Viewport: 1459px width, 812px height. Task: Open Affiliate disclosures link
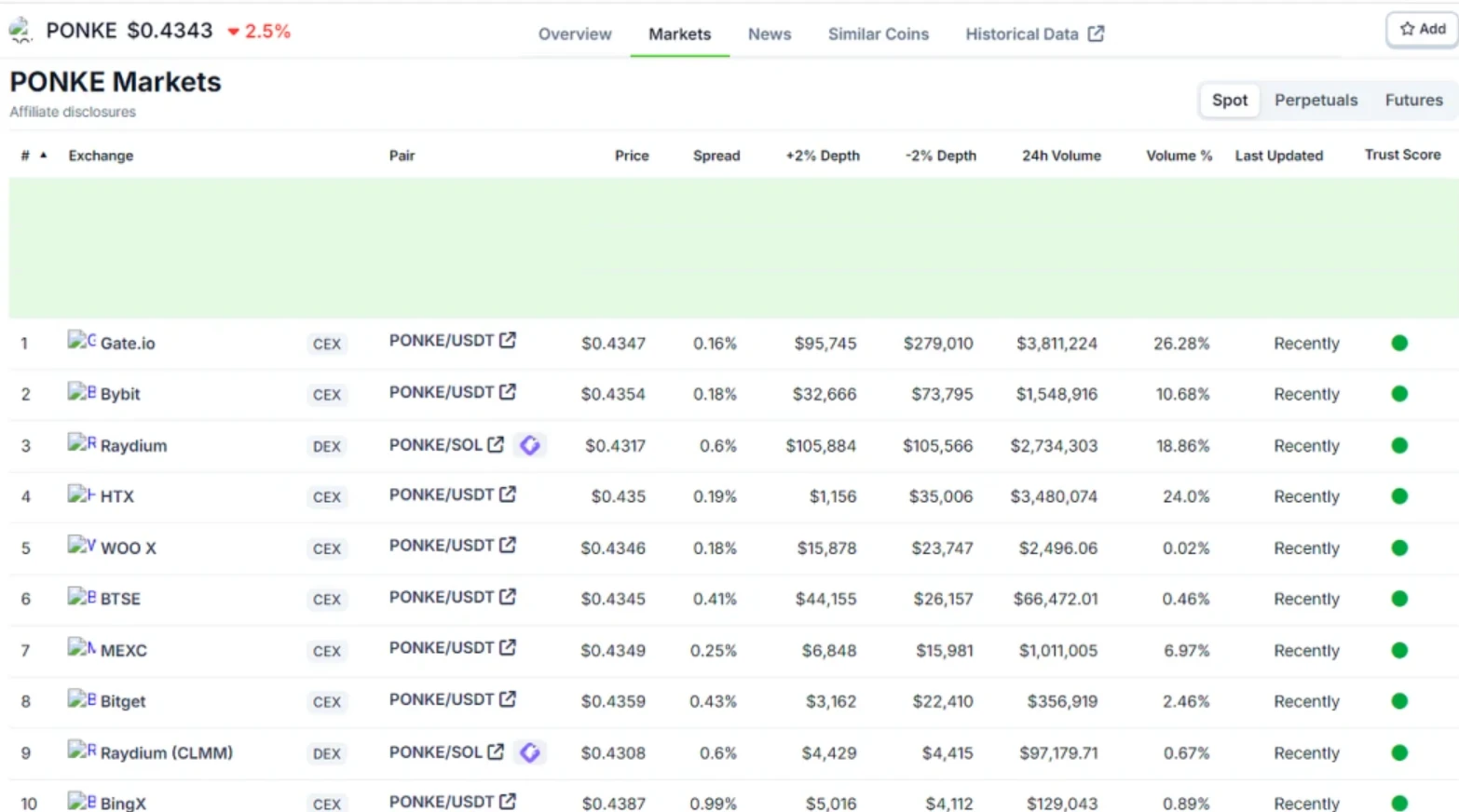tap(73, 112)
